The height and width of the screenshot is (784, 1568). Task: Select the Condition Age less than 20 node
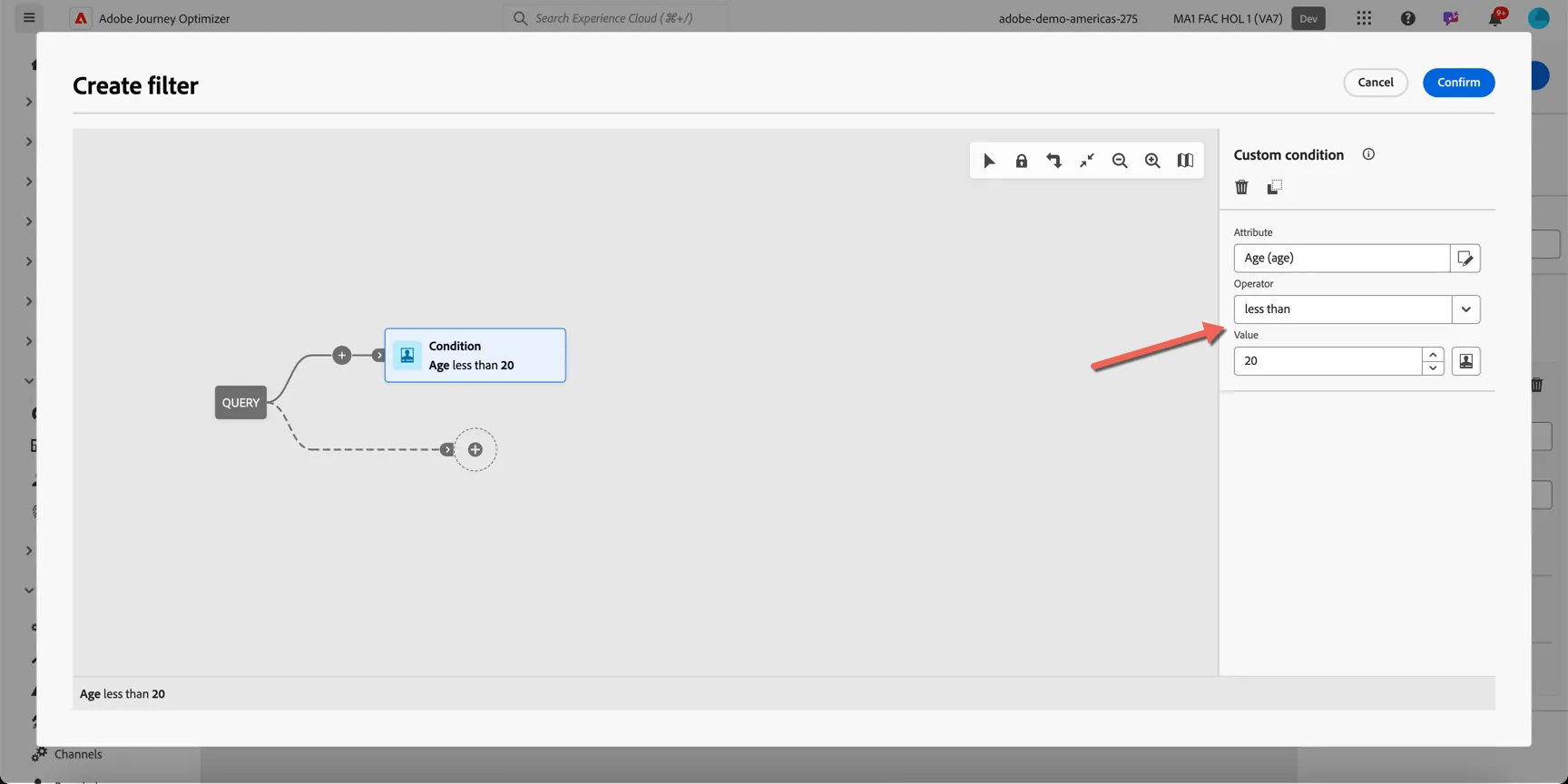click(x=475, y=356)
